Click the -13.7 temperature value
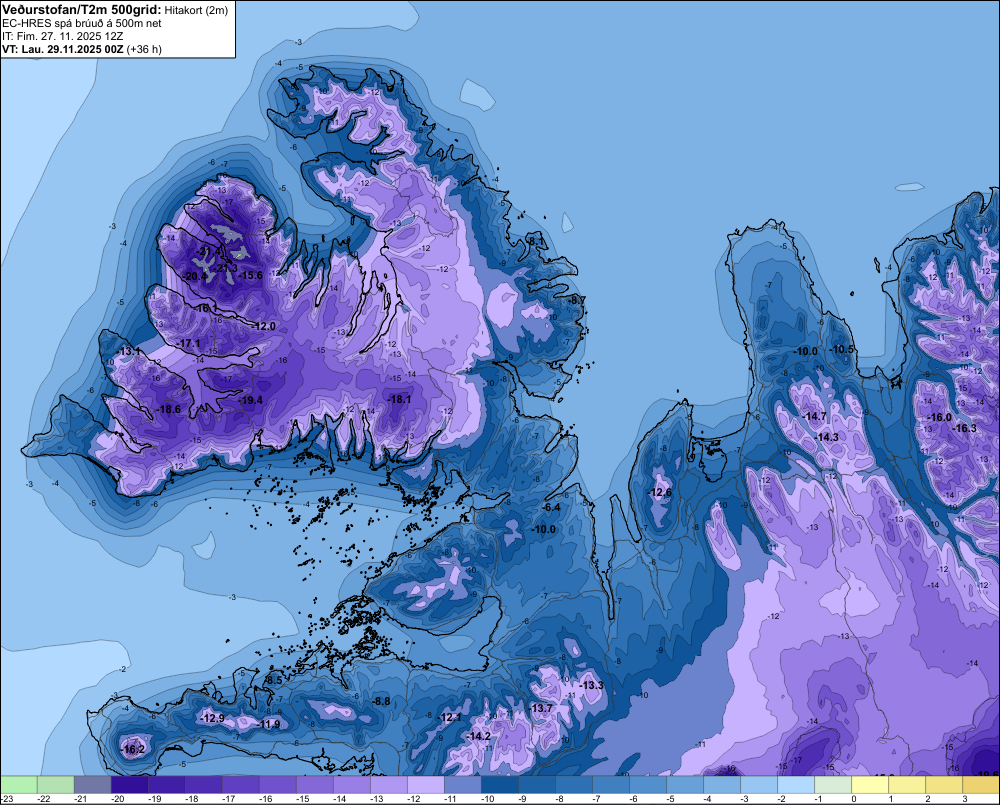The height and width of the screenshot is (805, 1000). (541, 708)
